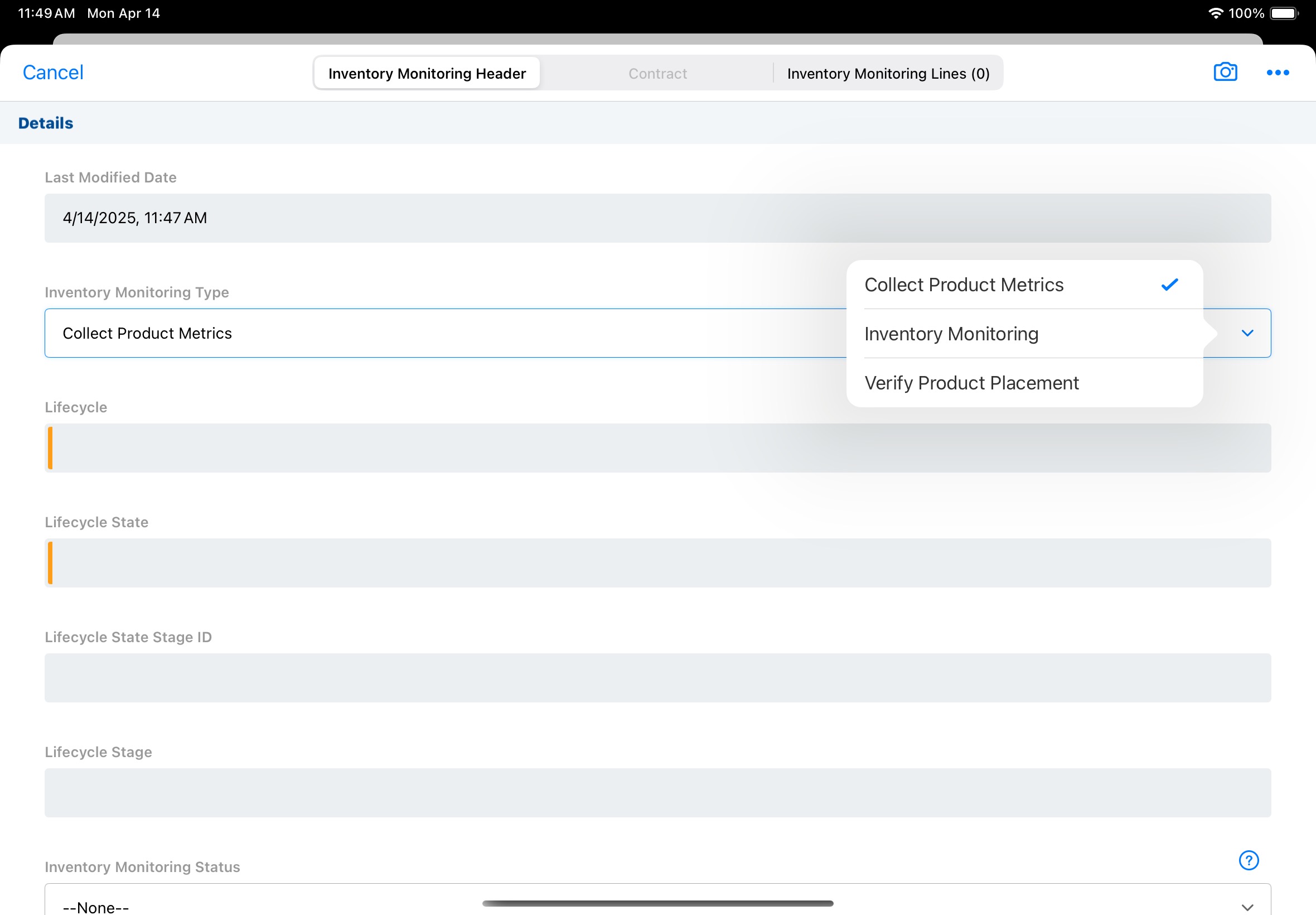Image resolution: width=1316 pixels, height=915 pixels.
Task: Choose Inventory Monitoring from the popup list
Action: pyautogui.click(x=951, y=334)
